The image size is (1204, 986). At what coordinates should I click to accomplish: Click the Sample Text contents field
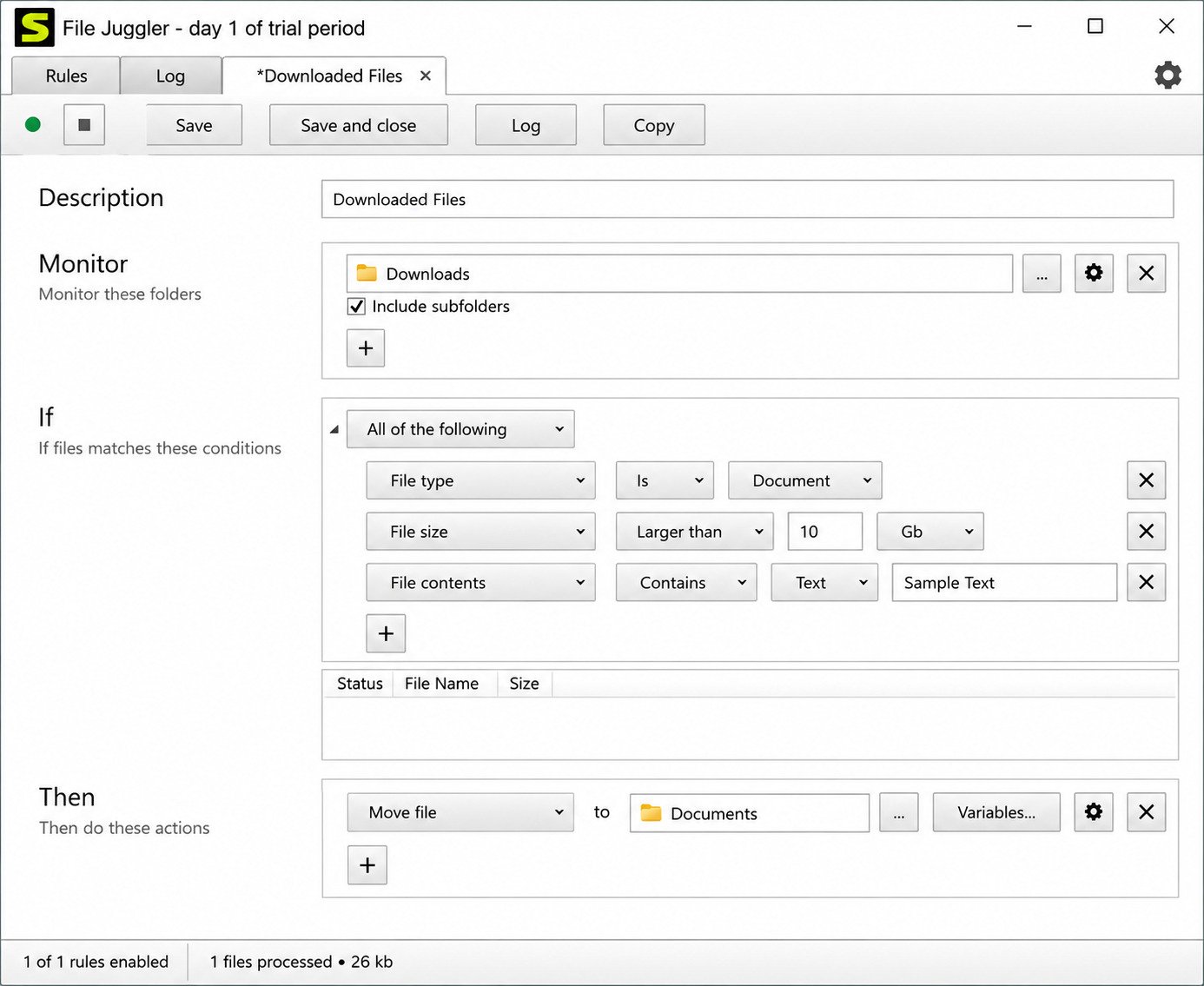click(1004, 583)
